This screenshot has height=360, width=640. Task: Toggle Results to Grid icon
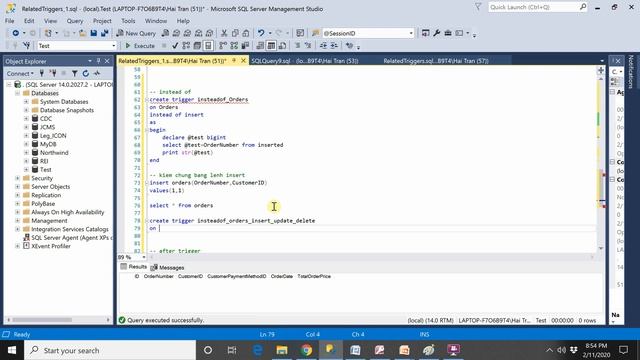click(271, 46)
